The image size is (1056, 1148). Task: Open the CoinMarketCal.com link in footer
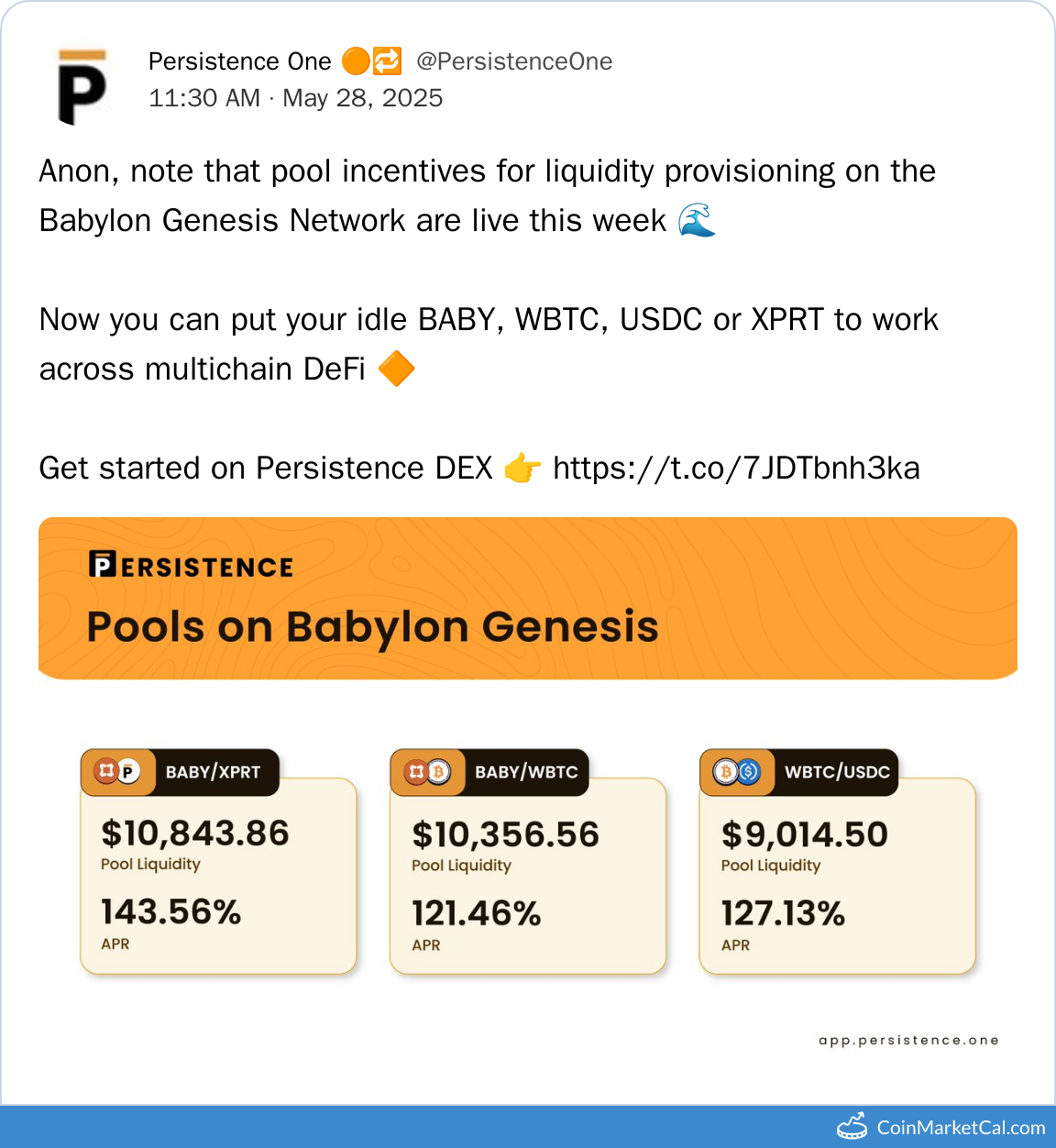coord(961,1128)
